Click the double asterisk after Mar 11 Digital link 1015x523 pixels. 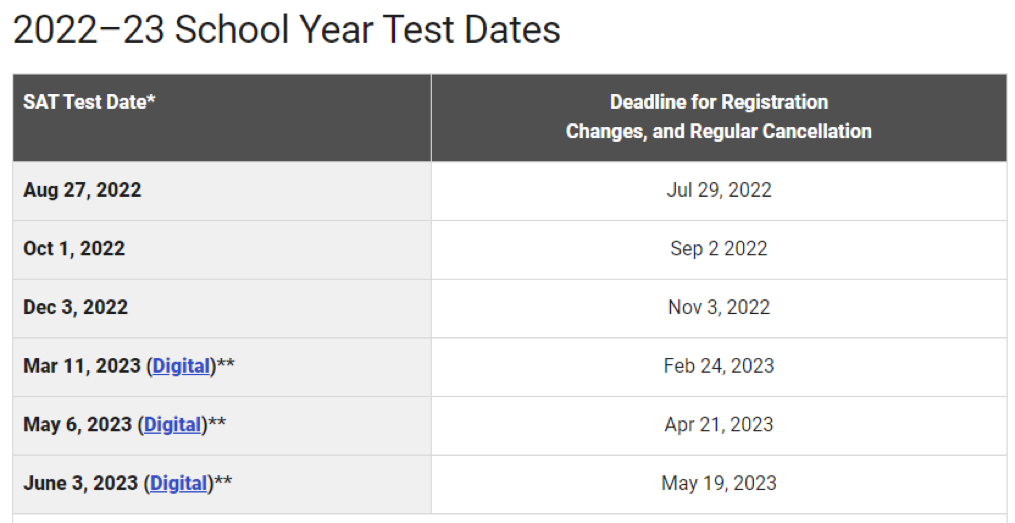pyautogui.click(x=226, y=364)
